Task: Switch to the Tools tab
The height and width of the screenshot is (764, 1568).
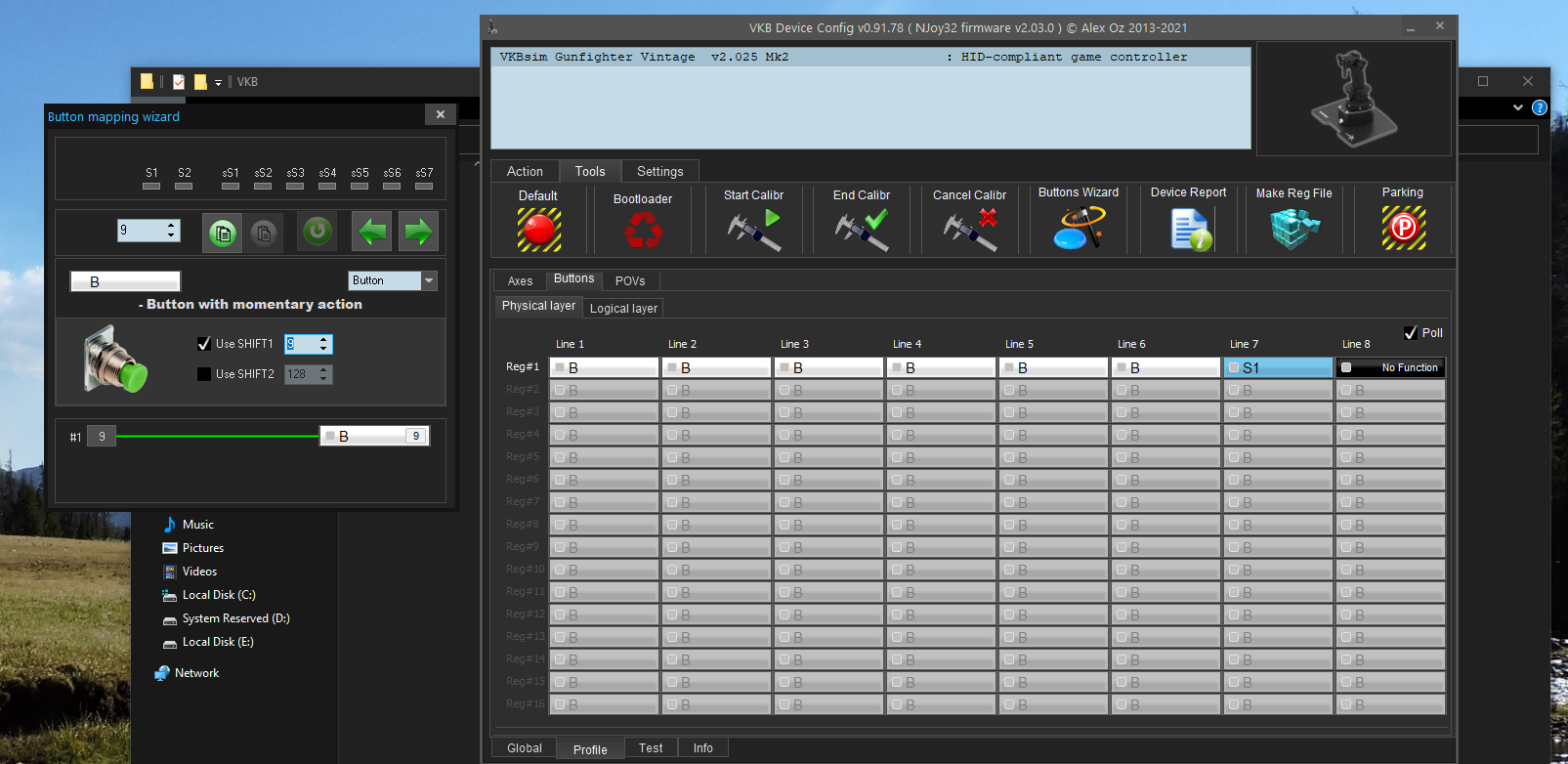Action: (590, 171)
